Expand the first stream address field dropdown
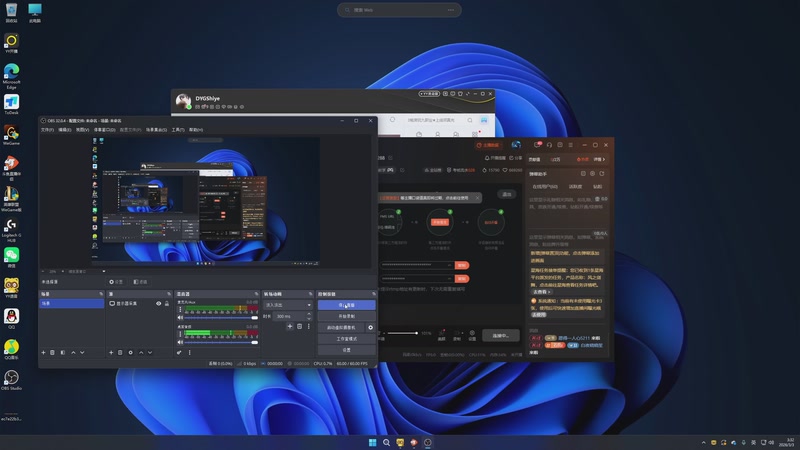The width and height of the screenshot is (800, 450). click(x=449, y=265)
